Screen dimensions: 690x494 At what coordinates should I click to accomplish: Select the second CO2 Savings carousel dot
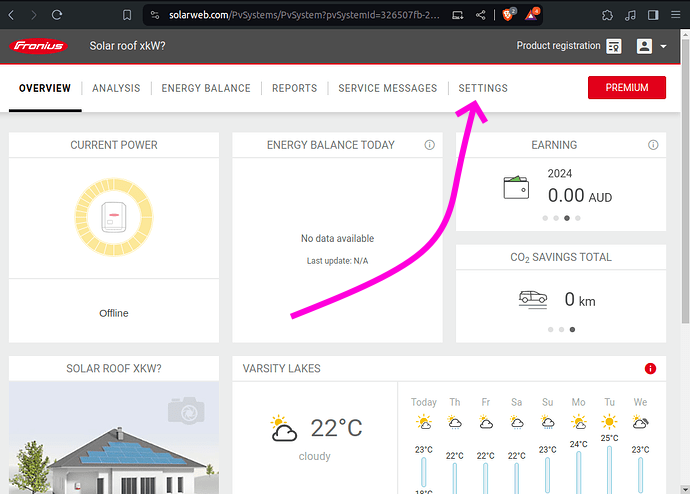click(x=562, y=329)
